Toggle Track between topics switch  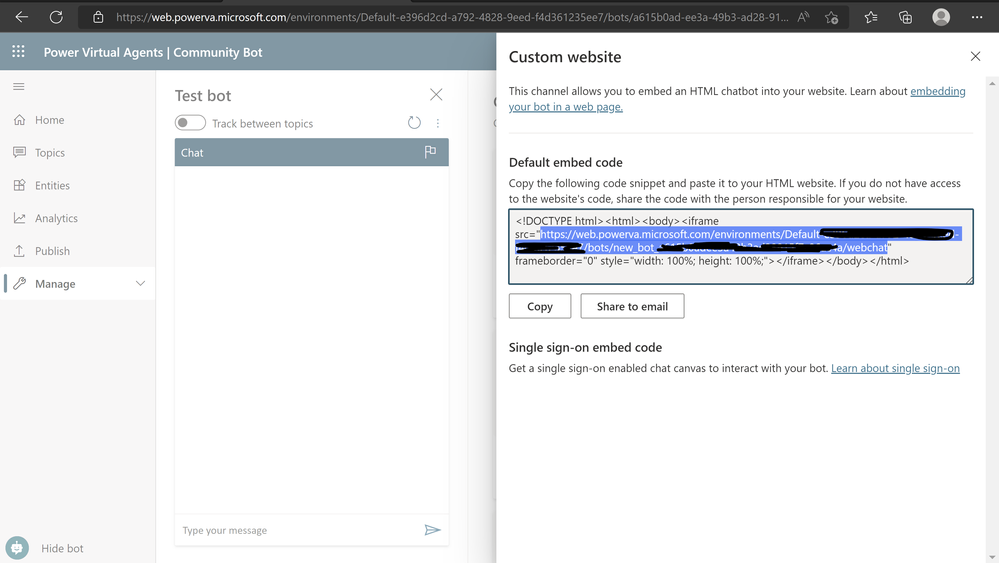coord(190,122)
